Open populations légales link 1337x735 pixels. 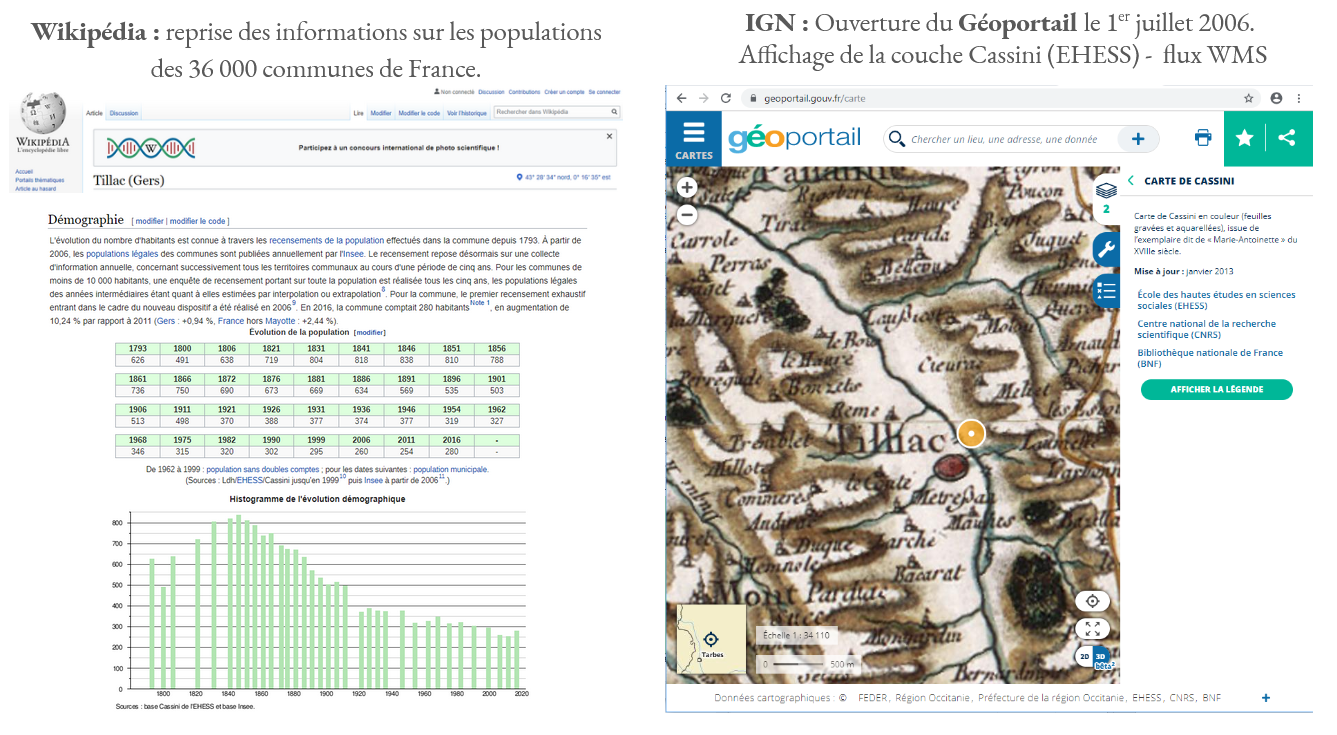[x=122, y=254]
